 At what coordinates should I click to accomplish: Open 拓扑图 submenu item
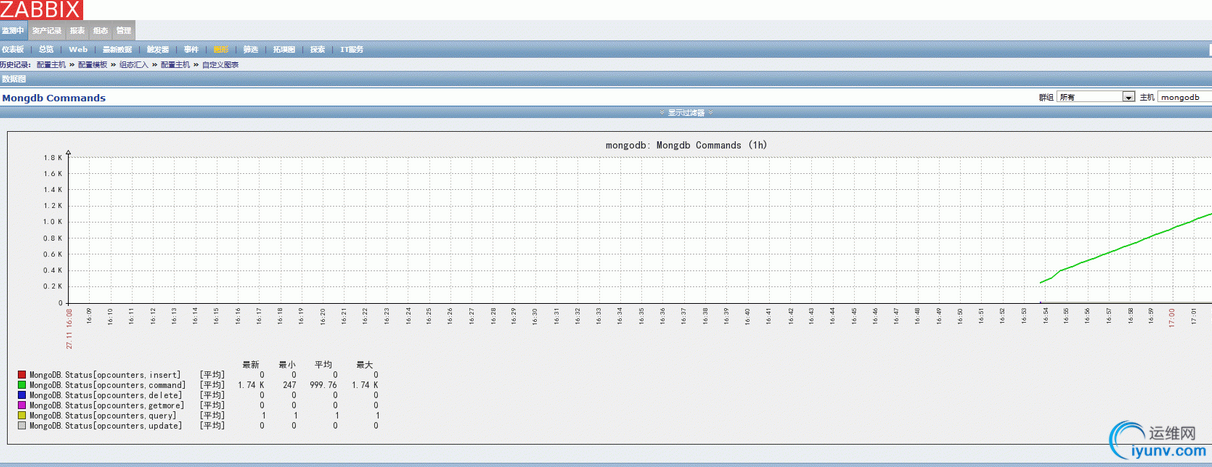click(285, 49)
